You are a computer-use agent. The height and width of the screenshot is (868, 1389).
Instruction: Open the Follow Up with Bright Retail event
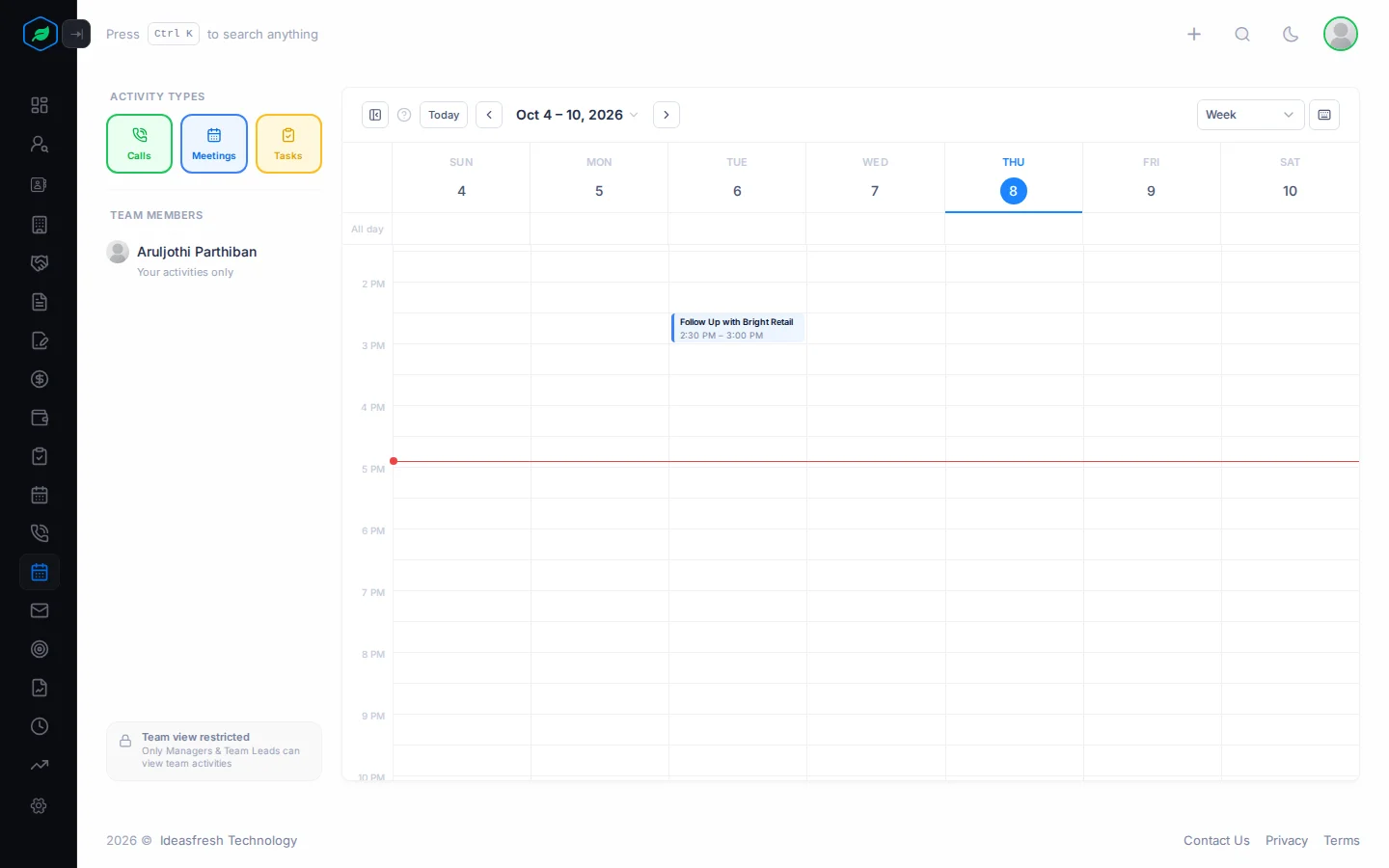tap(738, 328)
